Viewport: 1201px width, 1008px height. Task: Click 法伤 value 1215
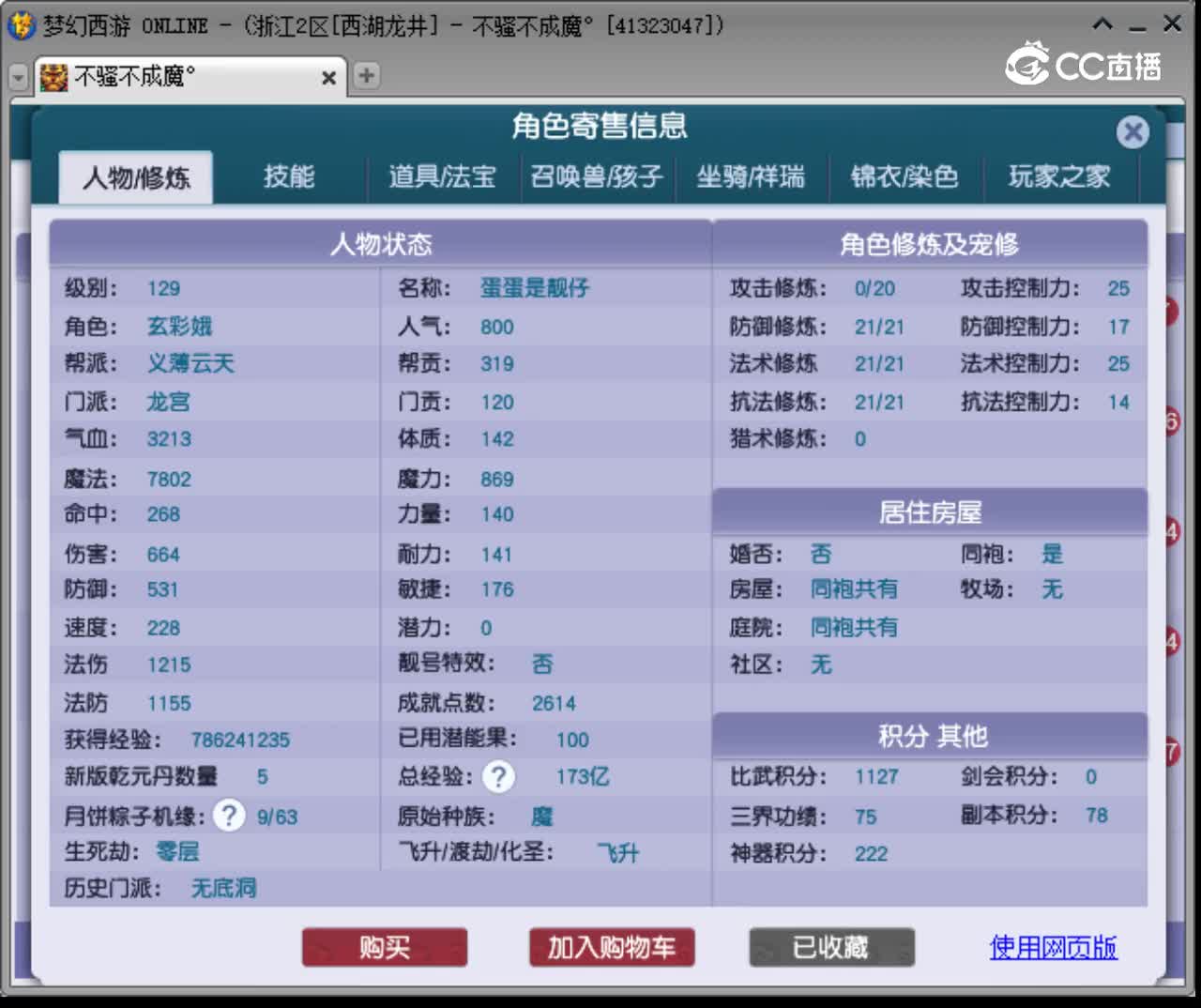(x=169, y=664)
